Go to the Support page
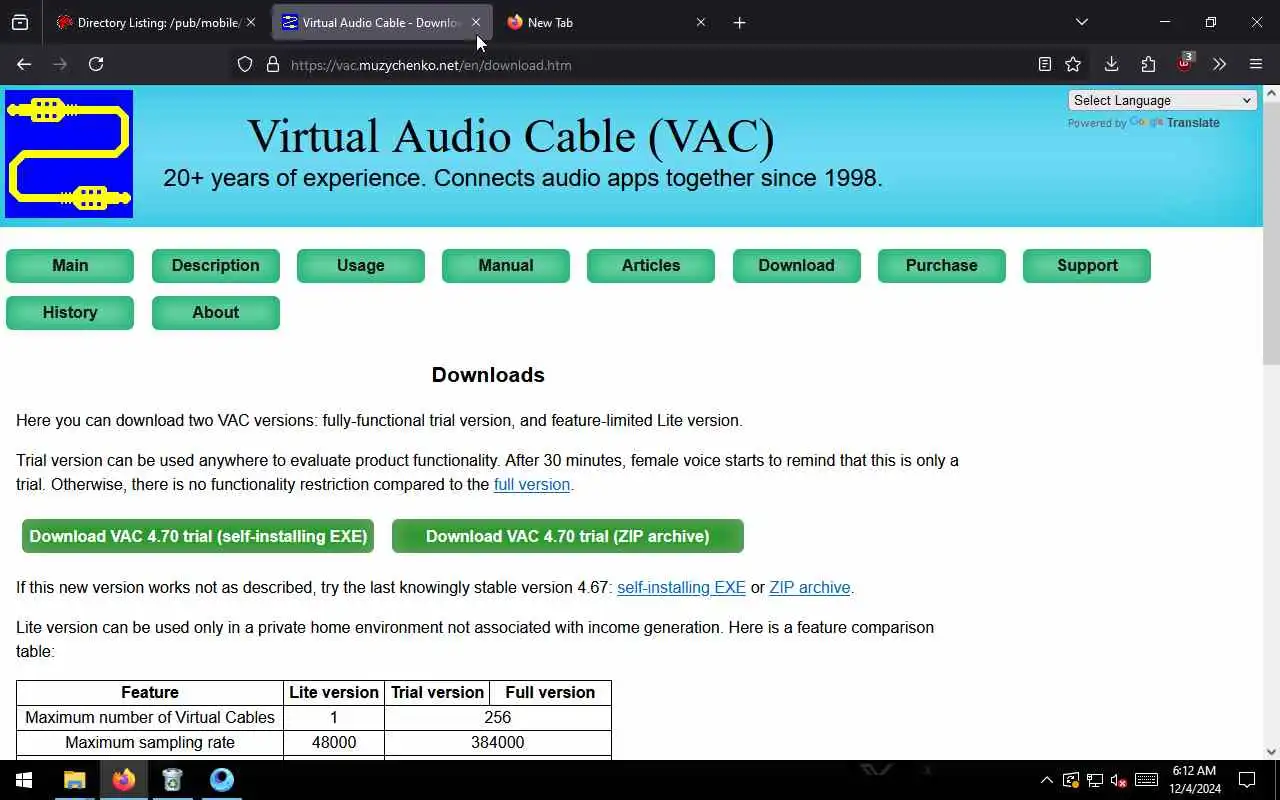 click(x=1087, y=266)
